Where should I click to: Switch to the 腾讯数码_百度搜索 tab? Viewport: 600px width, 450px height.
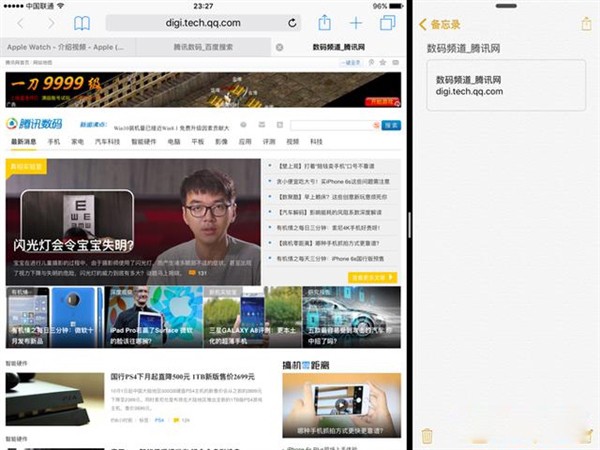pos(203,47)
